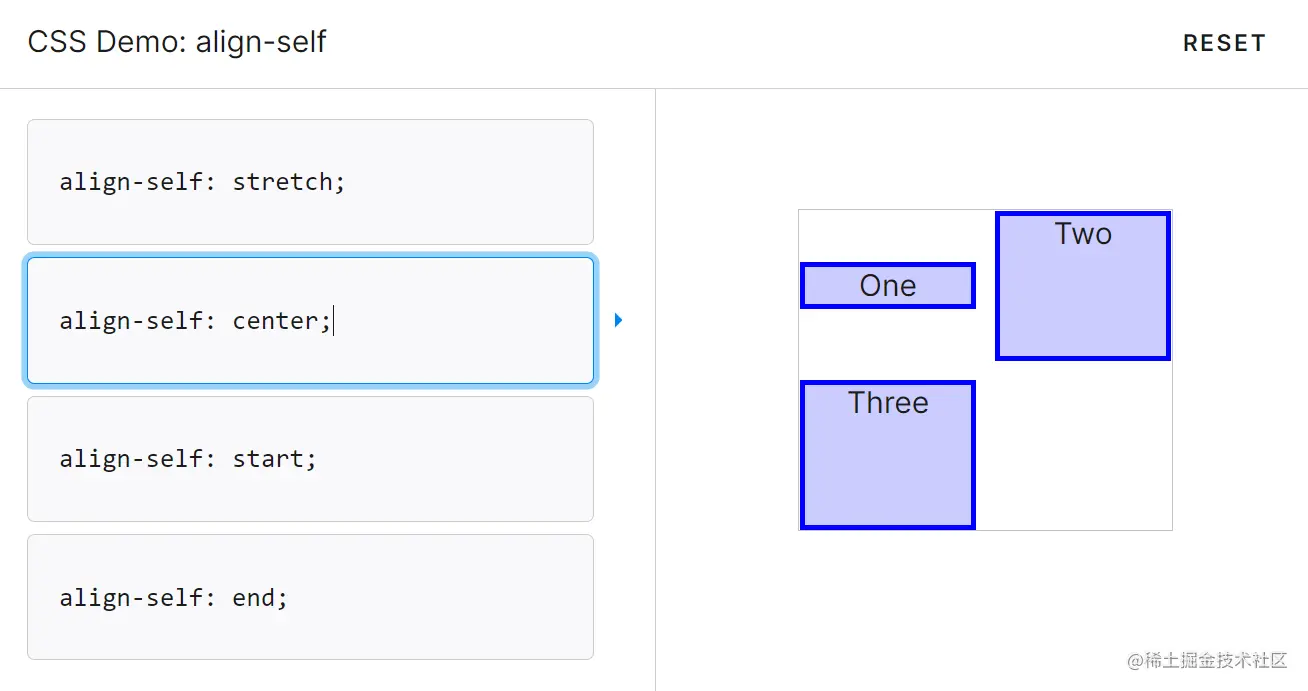
Task: Click the RESET button
Action: tap(1224, 44)
